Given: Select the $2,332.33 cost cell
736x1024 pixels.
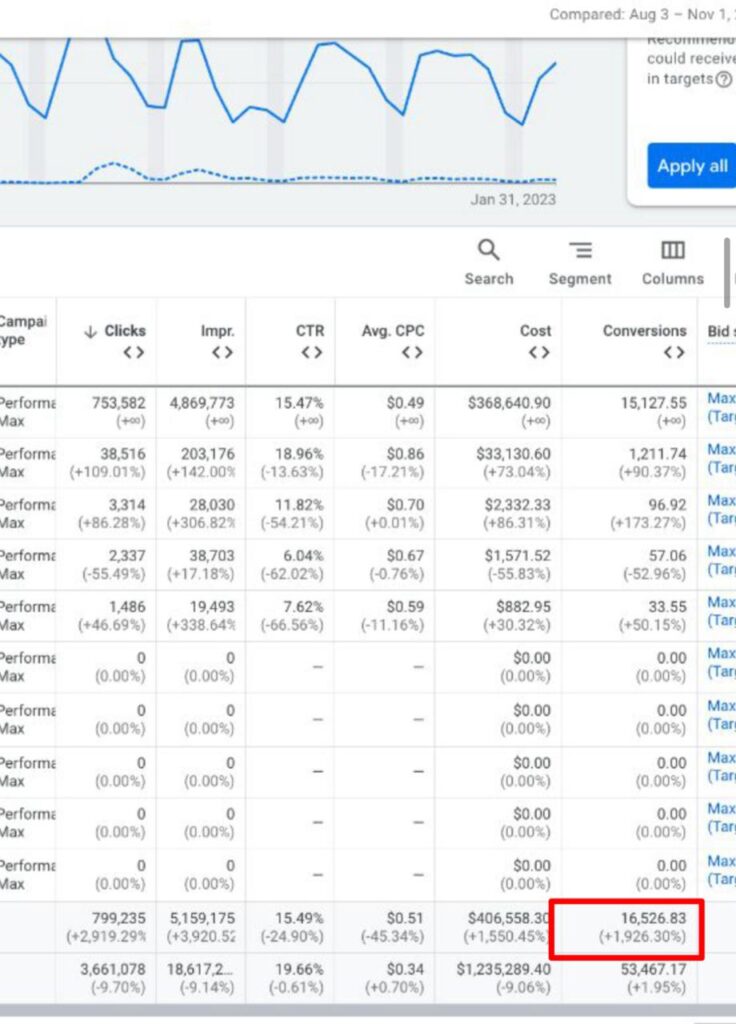Looking at the screenshot, I should click(498, 514).
